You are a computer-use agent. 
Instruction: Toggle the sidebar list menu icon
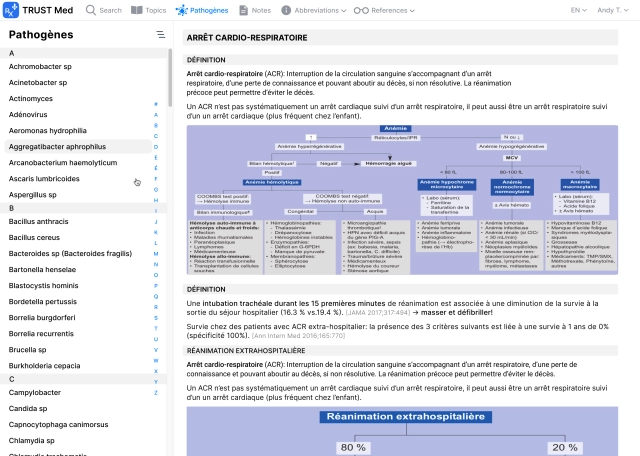(x=160, y=34)
